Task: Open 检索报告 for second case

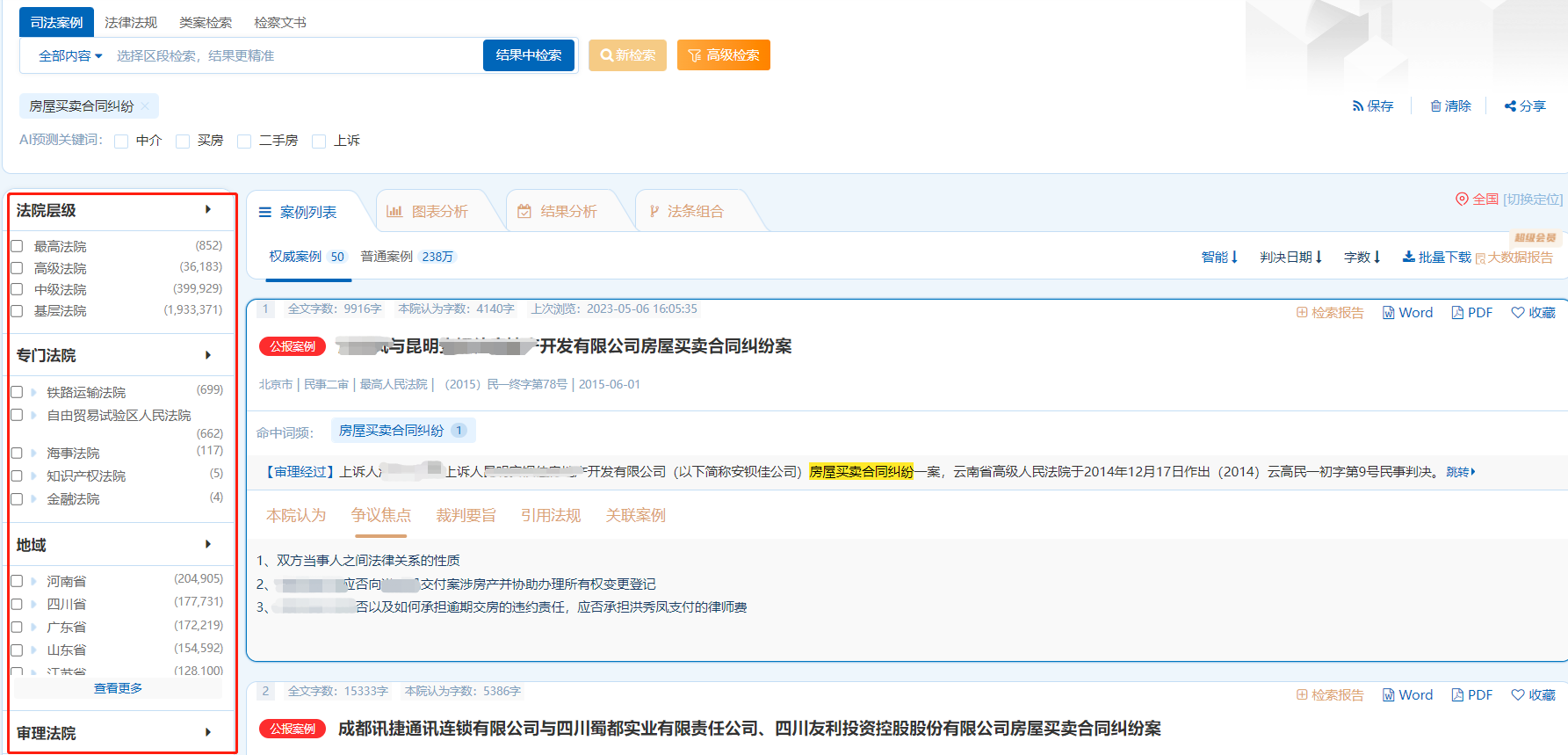Action: [1330, 695]
